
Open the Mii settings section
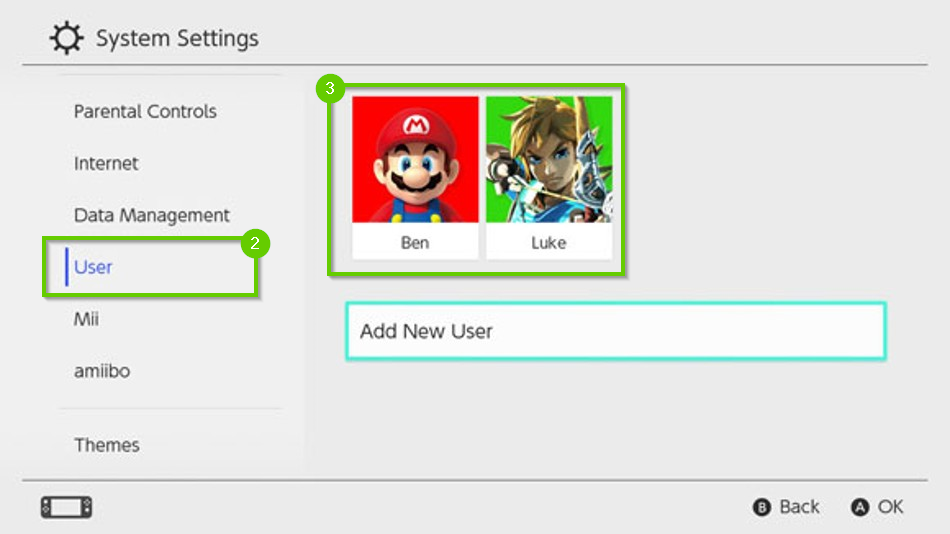tap(86, 319)
